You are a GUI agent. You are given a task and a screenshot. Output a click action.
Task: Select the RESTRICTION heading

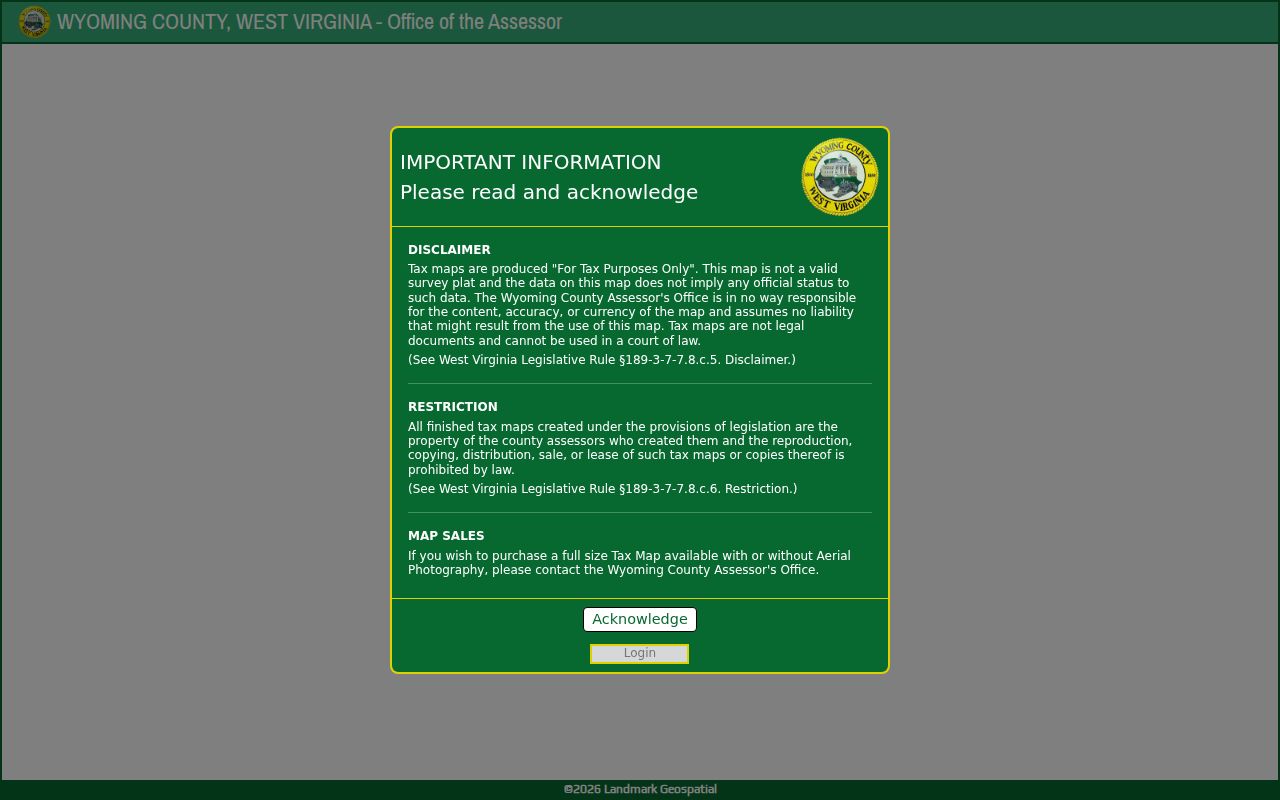[452, 407]
